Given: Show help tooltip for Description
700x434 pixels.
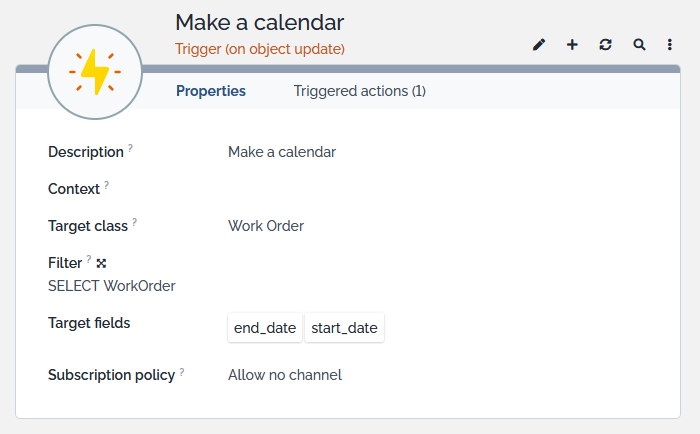Looking at the screenshot, I should click(x=130, y=148).
